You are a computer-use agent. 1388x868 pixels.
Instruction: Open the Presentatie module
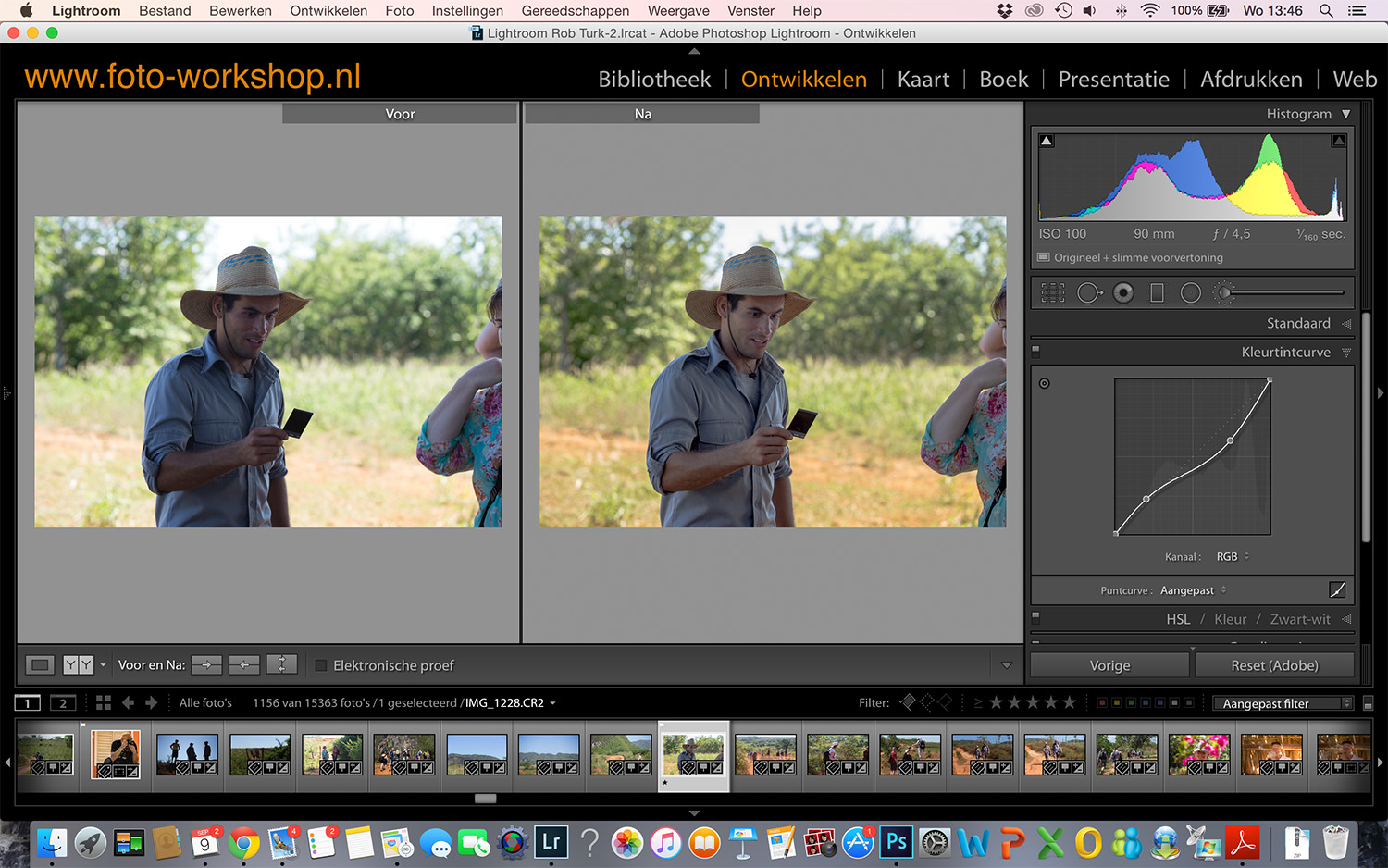point(1114,80)
